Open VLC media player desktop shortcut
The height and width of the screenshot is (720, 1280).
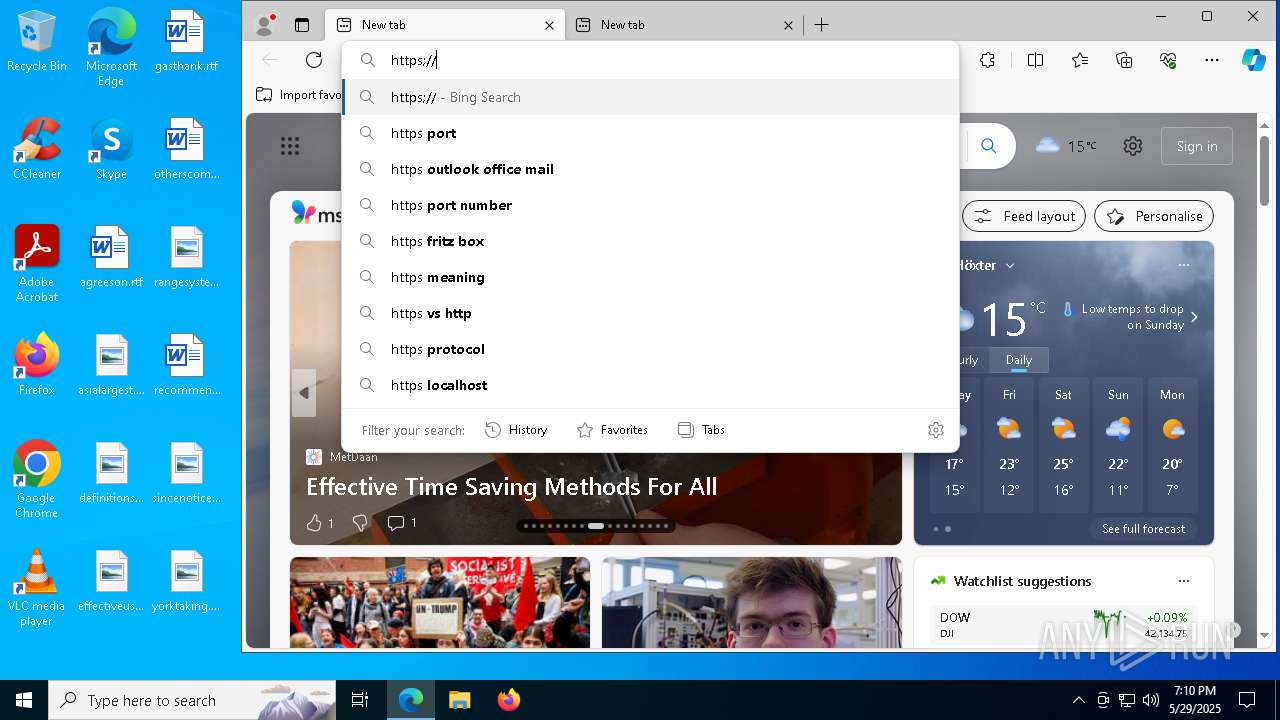[x=37, y=587]
